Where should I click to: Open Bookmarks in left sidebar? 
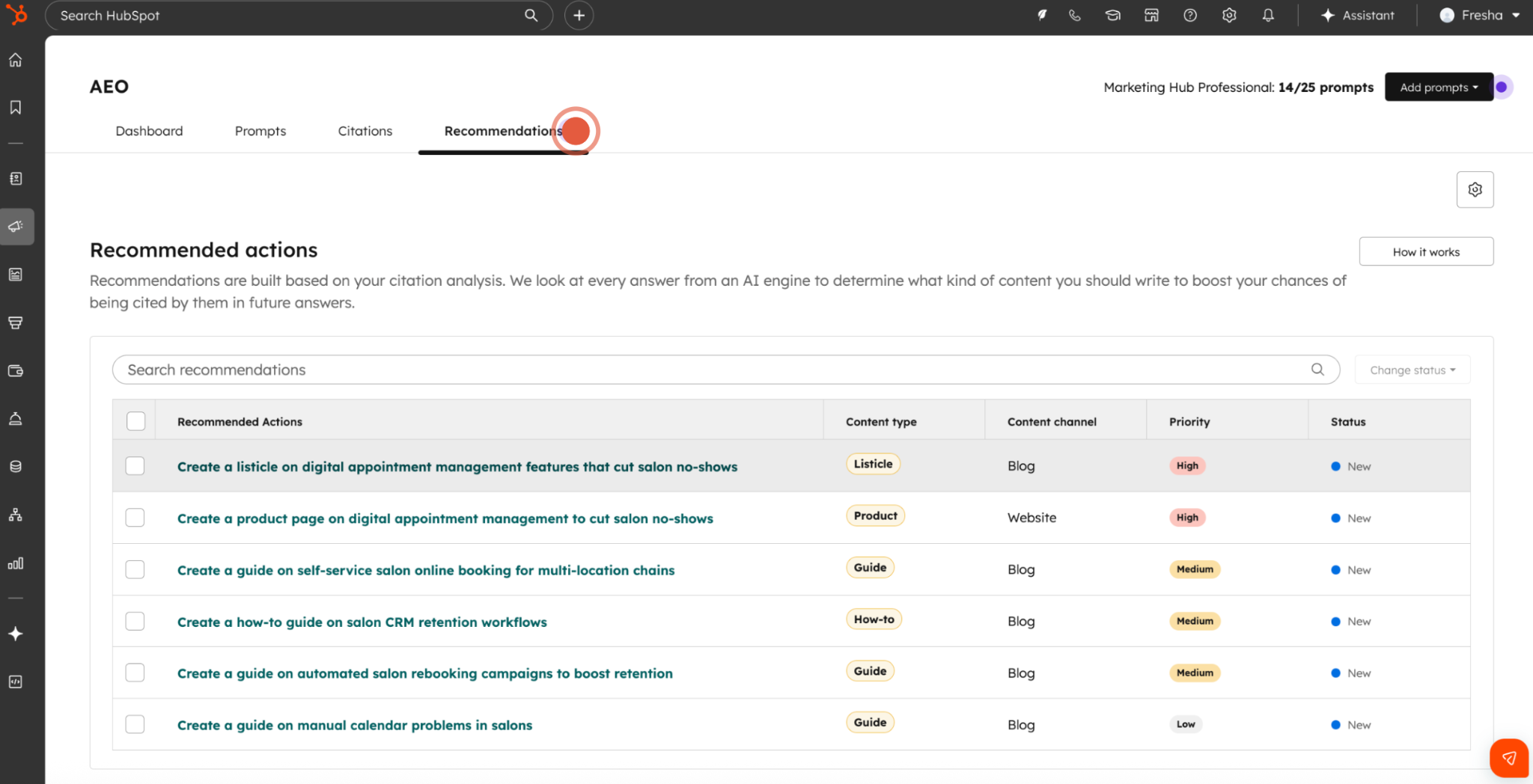click(16, 108)
